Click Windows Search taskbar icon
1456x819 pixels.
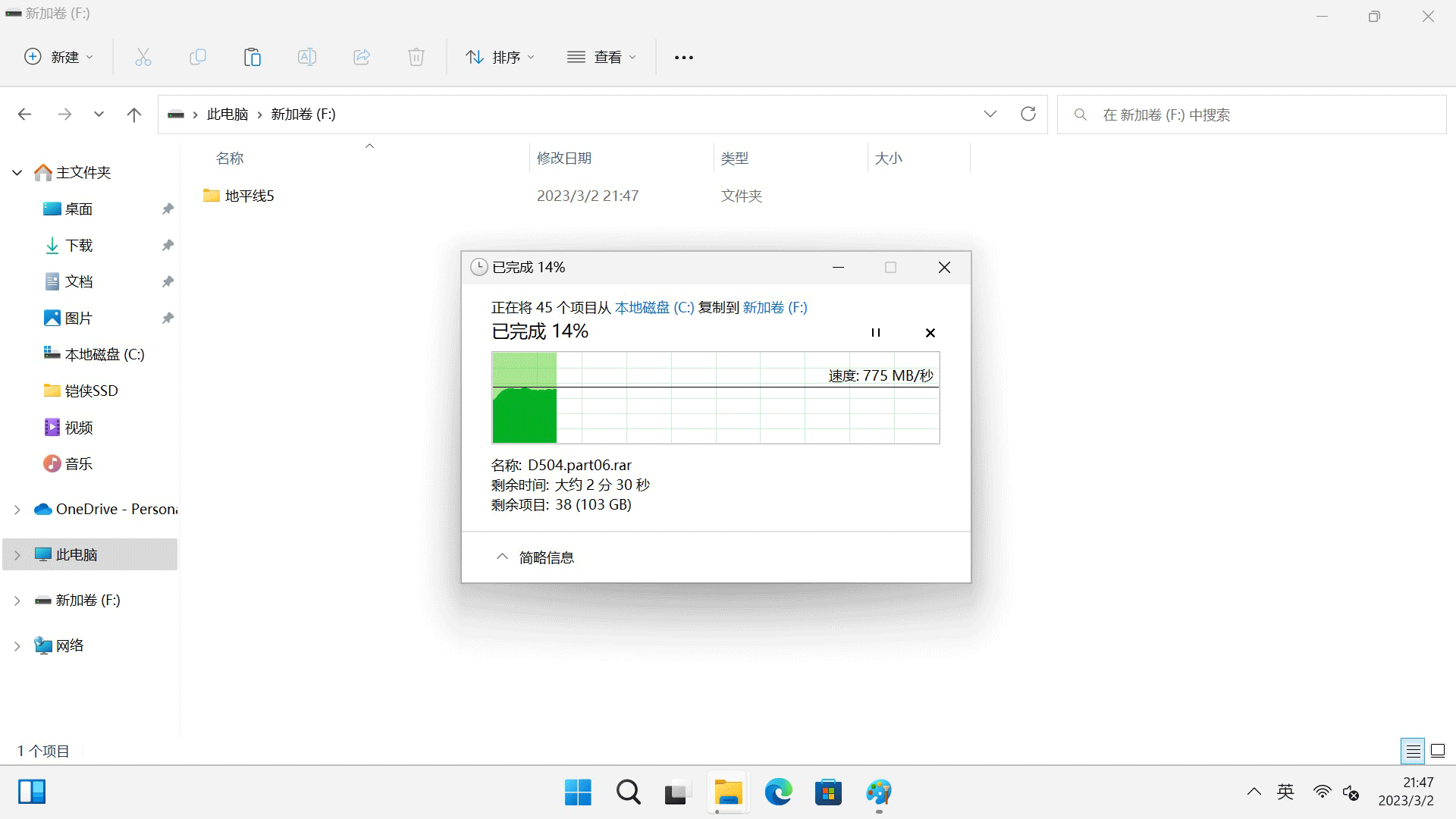click(x=628, y=793)
